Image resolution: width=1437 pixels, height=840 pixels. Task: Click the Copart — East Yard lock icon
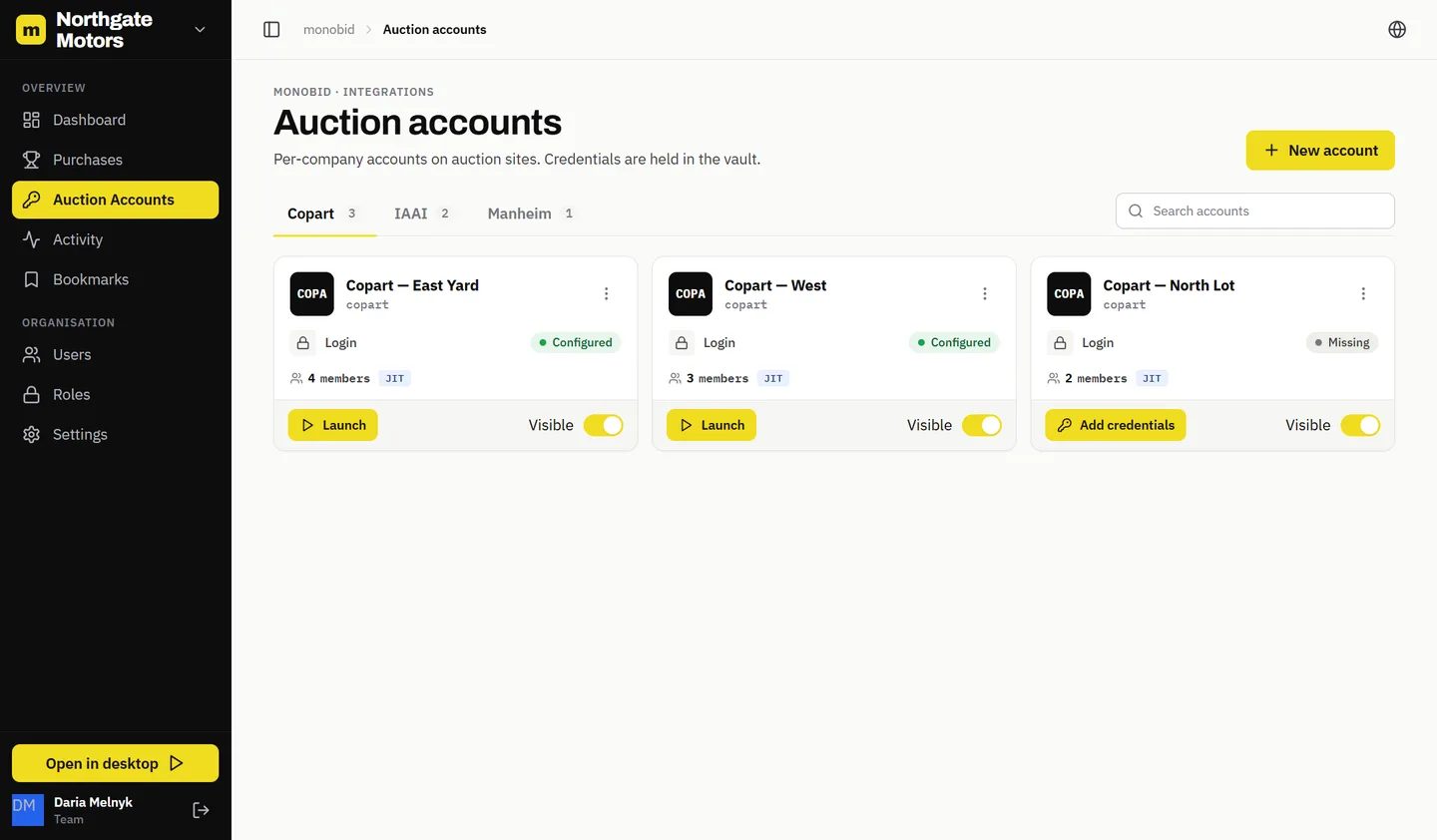pos(303,342)
